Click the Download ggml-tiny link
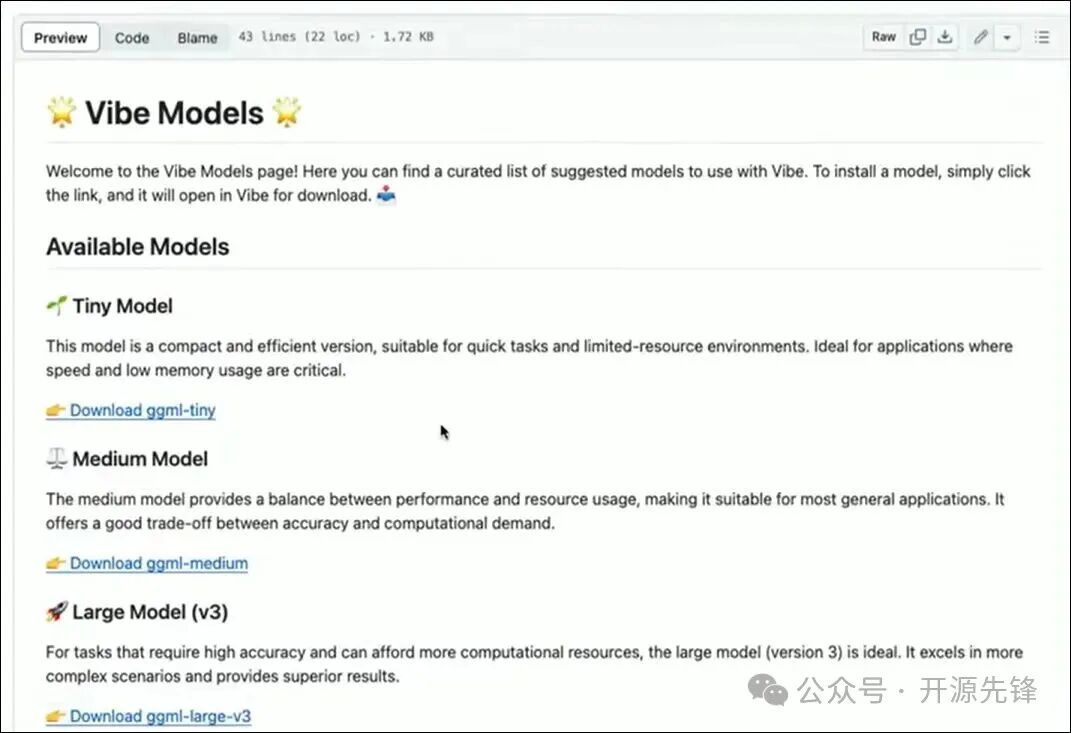 142,410
